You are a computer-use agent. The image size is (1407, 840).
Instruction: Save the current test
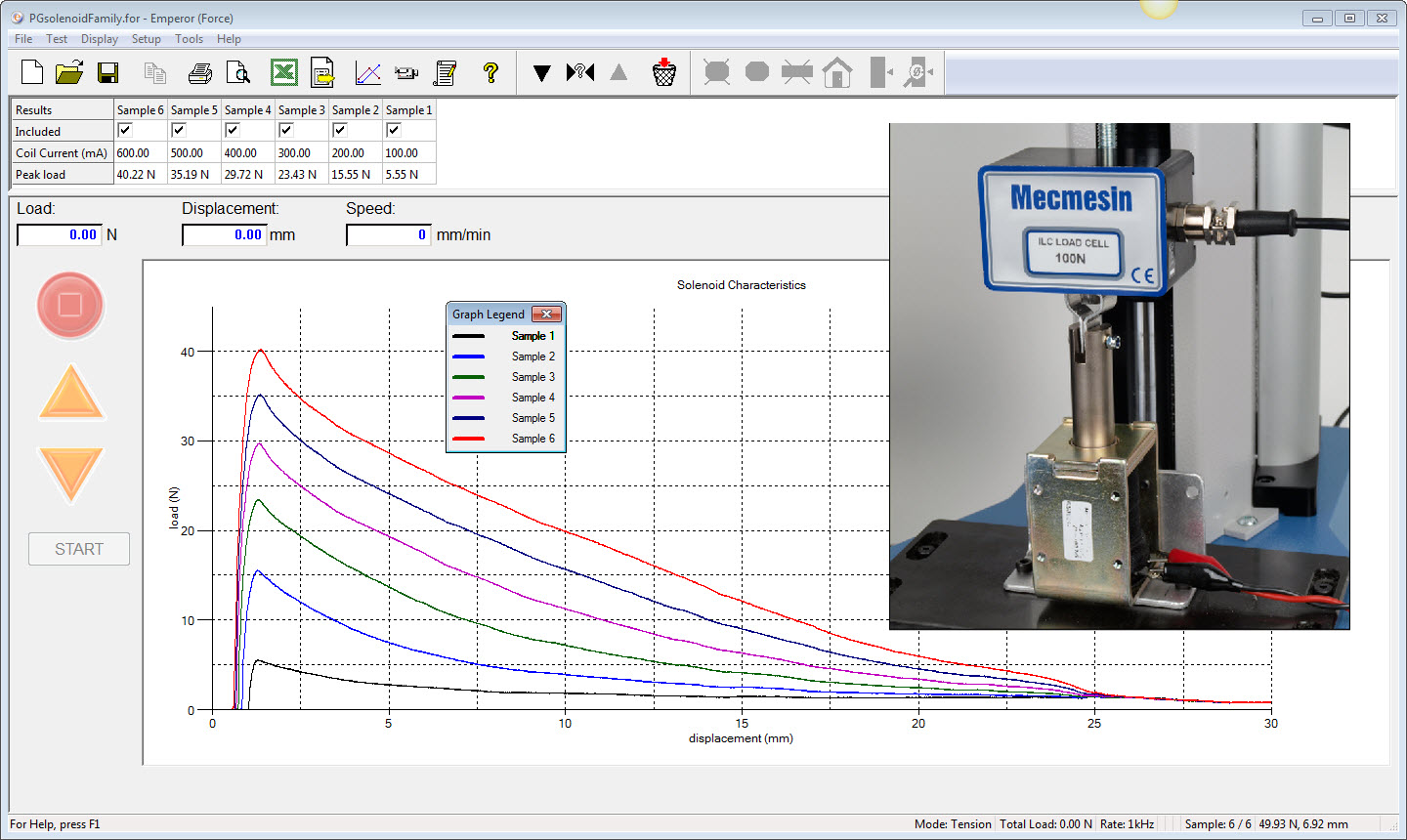pos(107,71)
